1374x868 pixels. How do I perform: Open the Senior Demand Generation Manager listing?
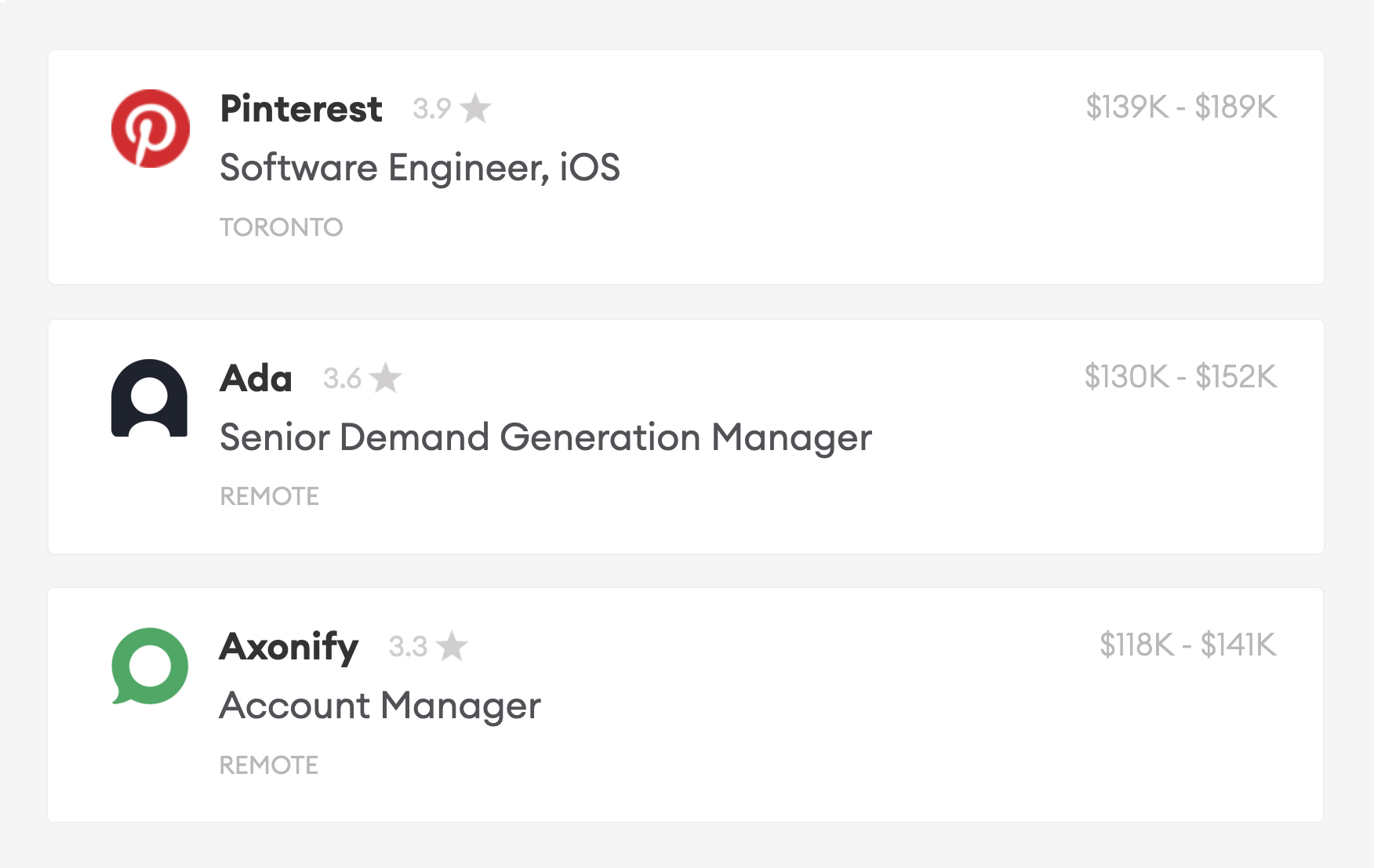545,438
